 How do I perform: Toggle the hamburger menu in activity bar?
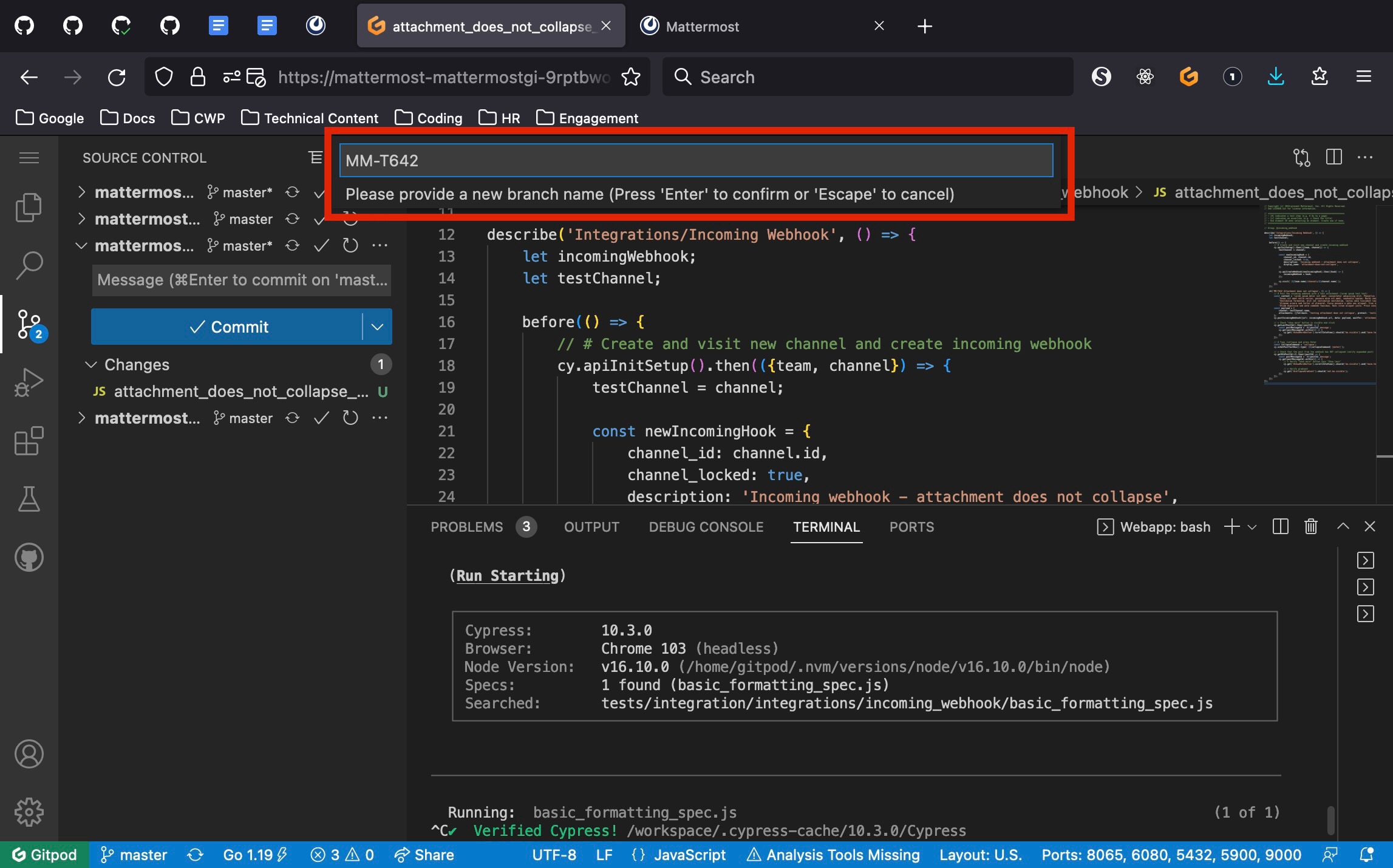point(29,158)
